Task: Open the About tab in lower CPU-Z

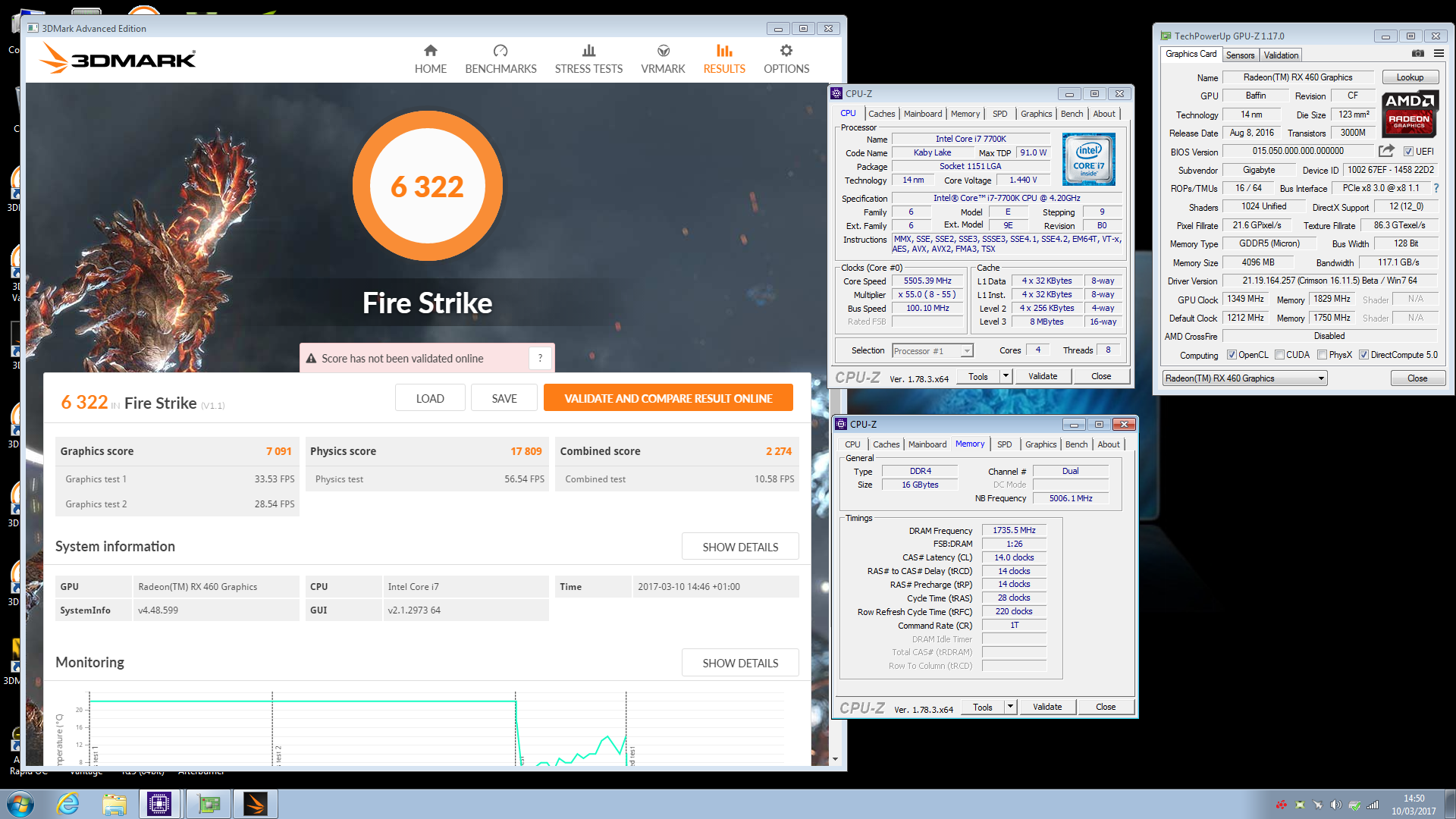Action: [1108, 444]
